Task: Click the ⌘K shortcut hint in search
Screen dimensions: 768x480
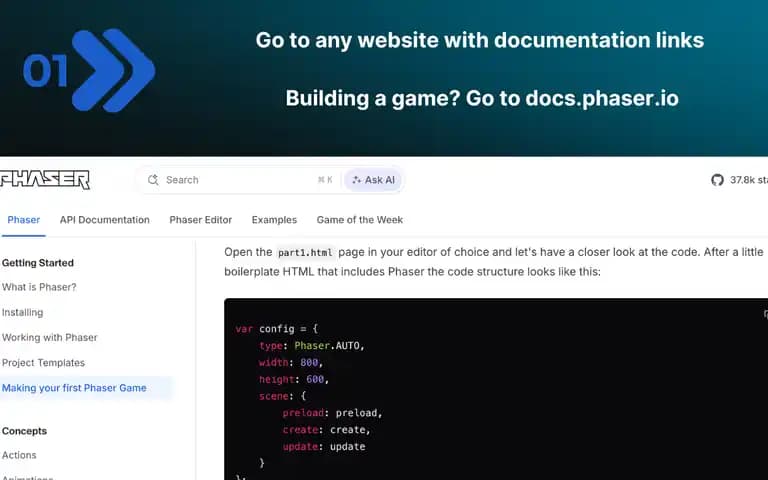Action: [325, 180]
